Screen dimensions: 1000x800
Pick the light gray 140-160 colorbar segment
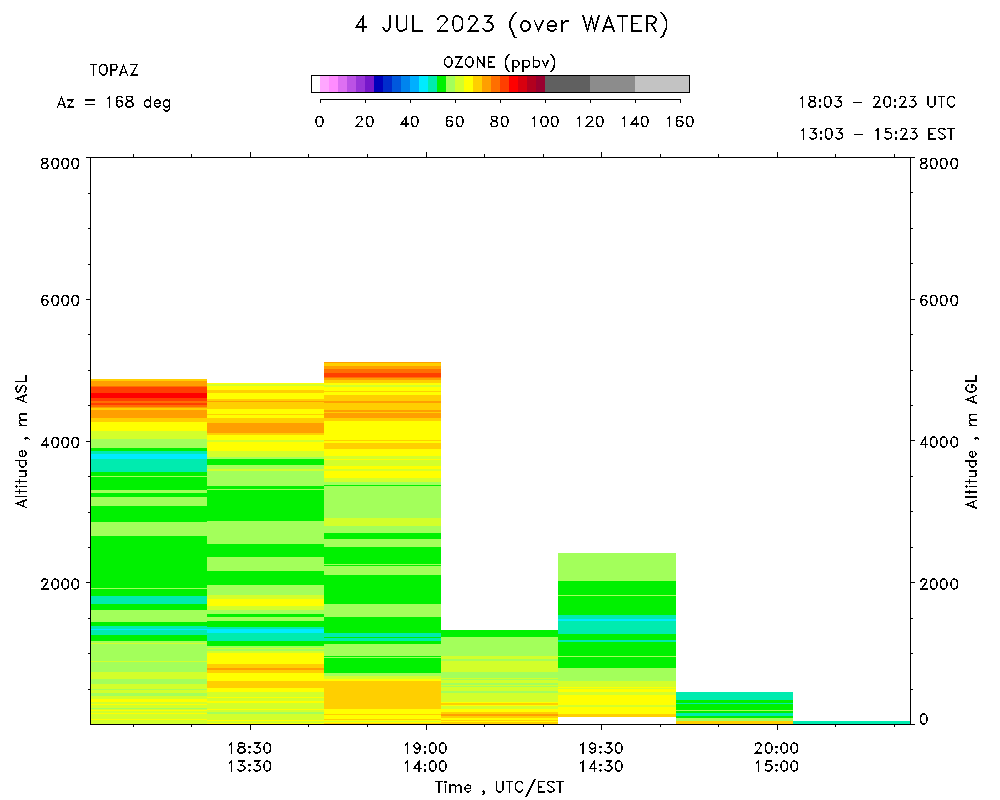662,84
